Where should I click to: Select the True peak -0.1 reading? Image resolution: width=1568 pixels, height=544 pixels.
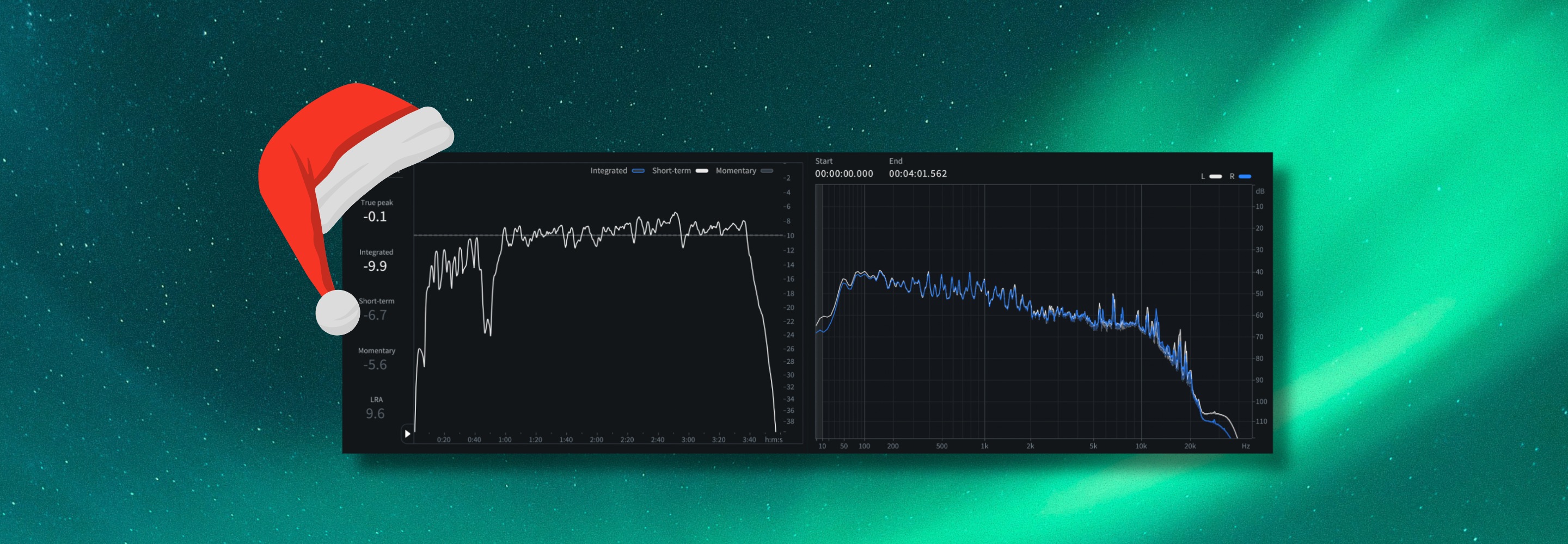coord(375,217)
